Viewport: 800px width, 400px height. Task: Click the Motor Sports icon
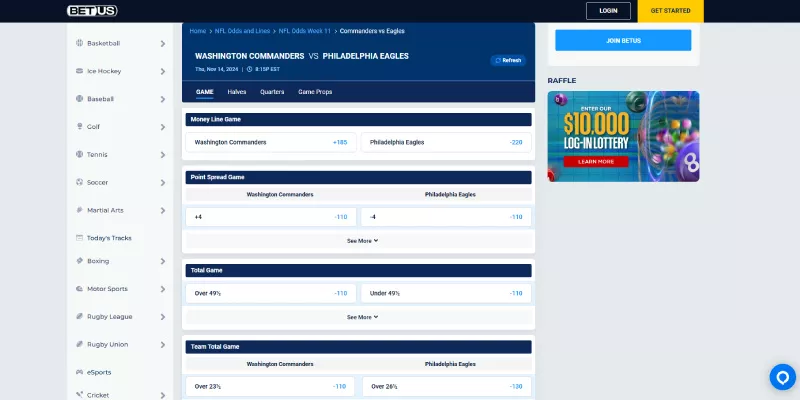point(79,289)
